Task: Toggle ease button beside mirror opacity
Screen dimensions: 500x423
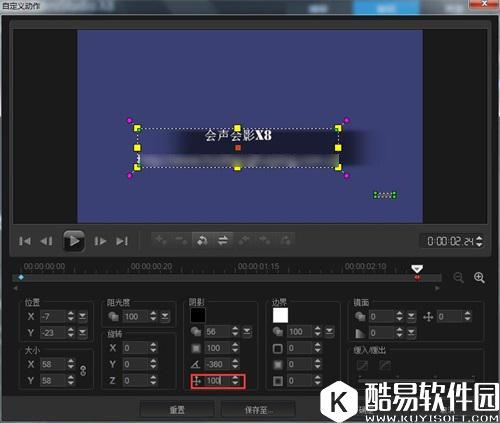Action: point(411,316)
